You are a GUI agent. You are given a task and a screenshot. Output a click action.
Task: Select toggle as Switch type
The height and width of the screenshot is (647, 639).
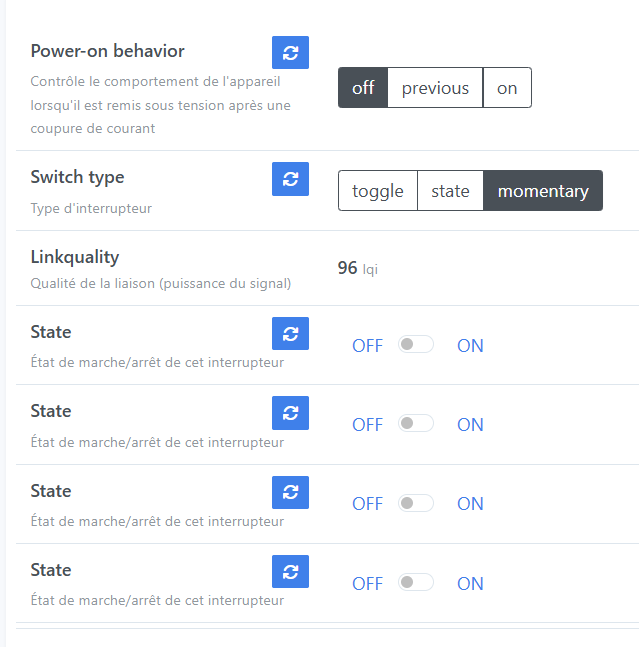pyautogui.click(x=378, y=191)
